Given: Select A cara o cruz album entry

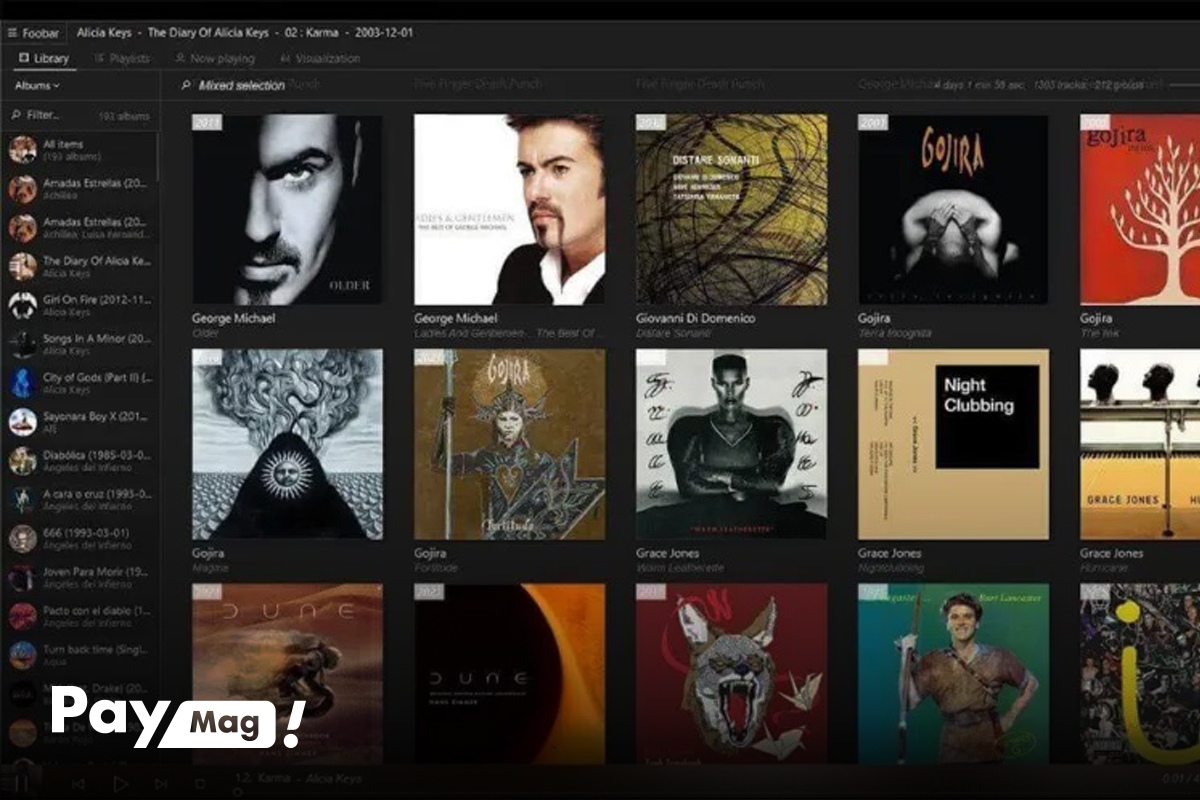Looking at the screenshot, I should 80,499.
